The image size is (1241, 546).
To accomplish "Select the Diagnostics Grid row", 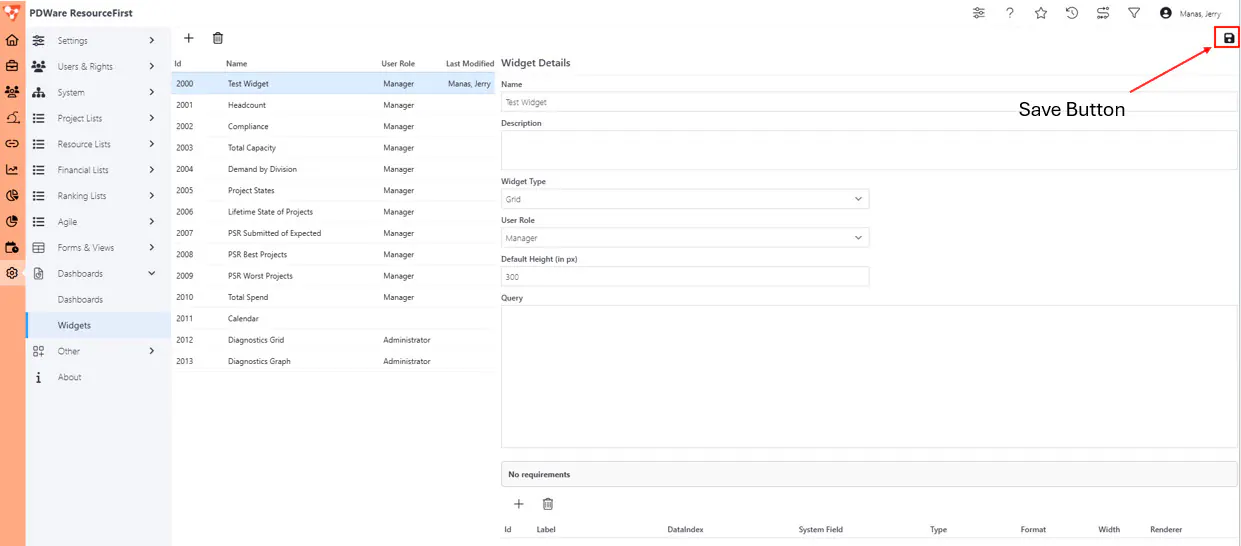I will [x=333, y=340].
